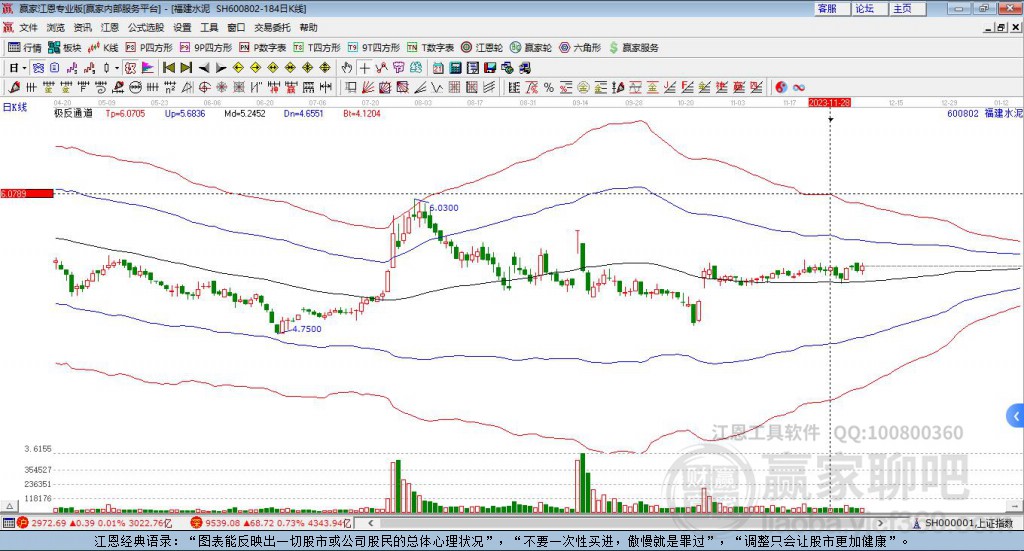Open the 窗口 menu

tap(236, 27)
